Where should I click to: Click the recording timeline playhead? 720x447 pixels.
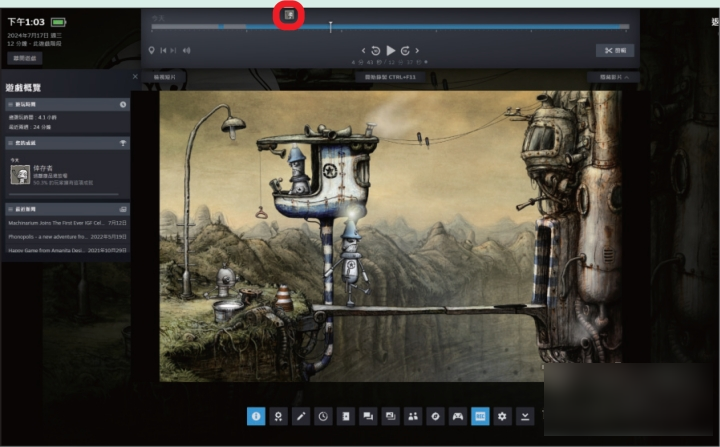pos(330,26)
